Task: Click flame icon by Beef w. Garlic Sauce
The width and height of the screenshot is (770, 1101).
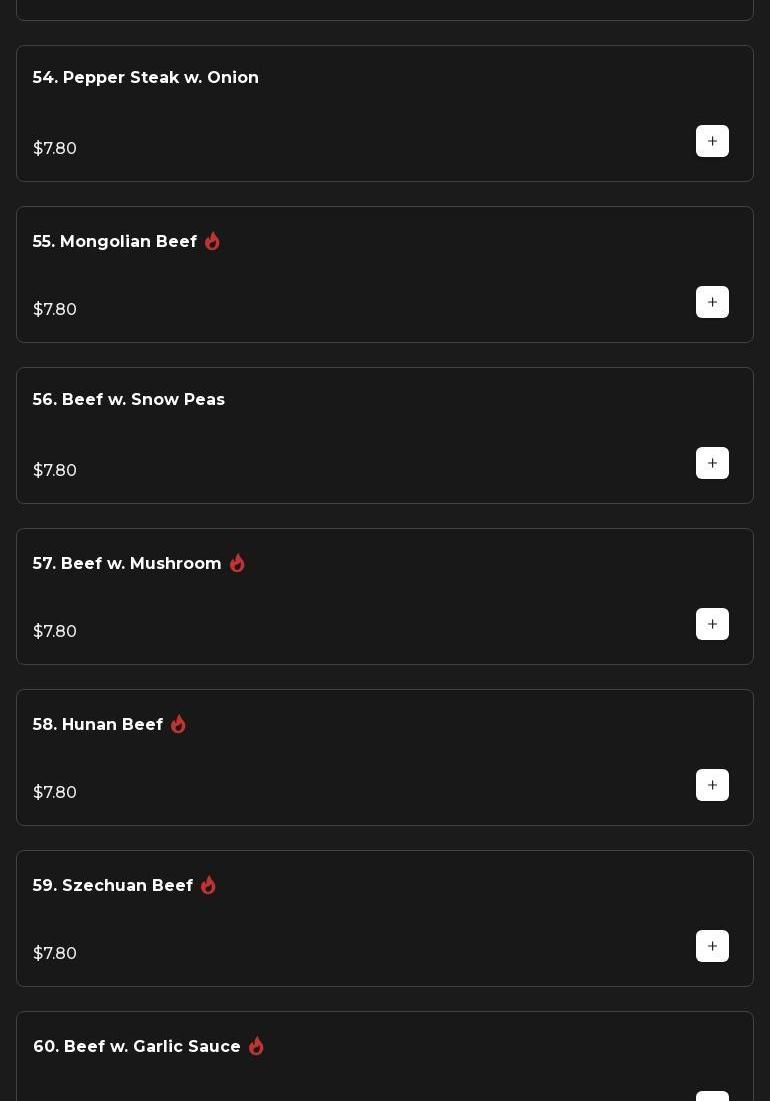Action: click(256, 1046)
